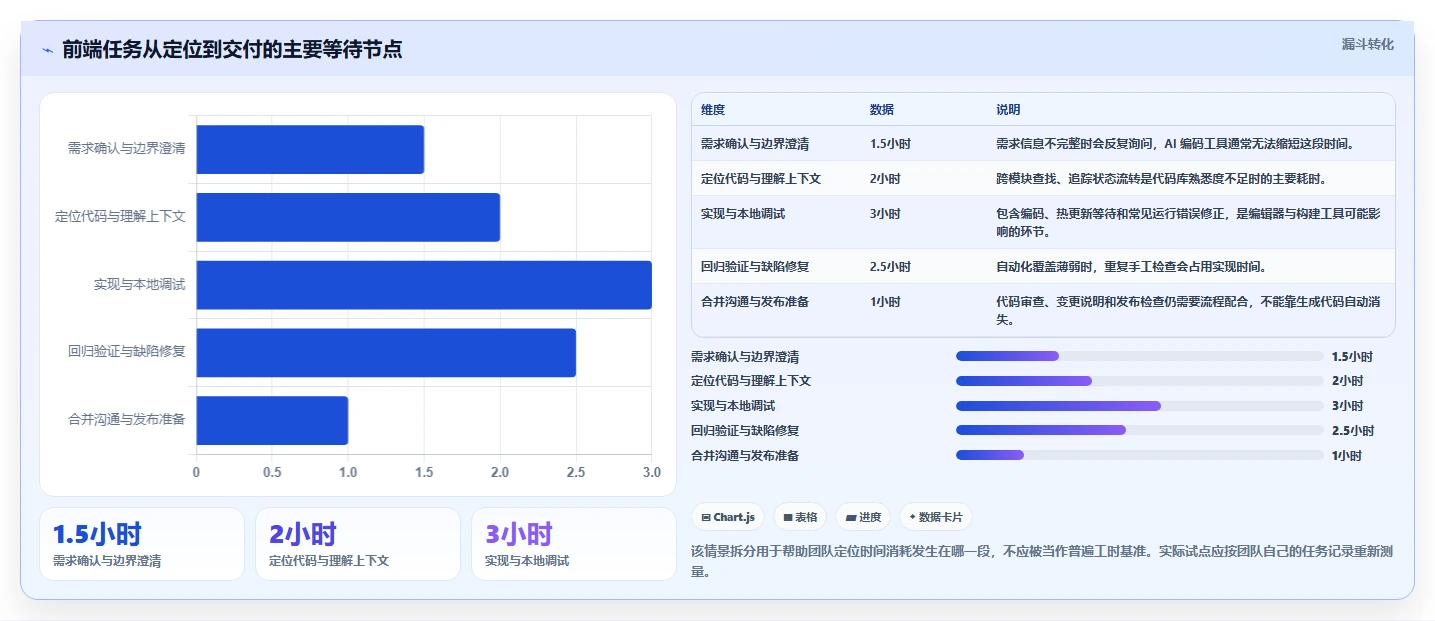Click description starting 需求信息不完整时
The height and width of the screenshot is (621, 1435).
[1175, 143]
